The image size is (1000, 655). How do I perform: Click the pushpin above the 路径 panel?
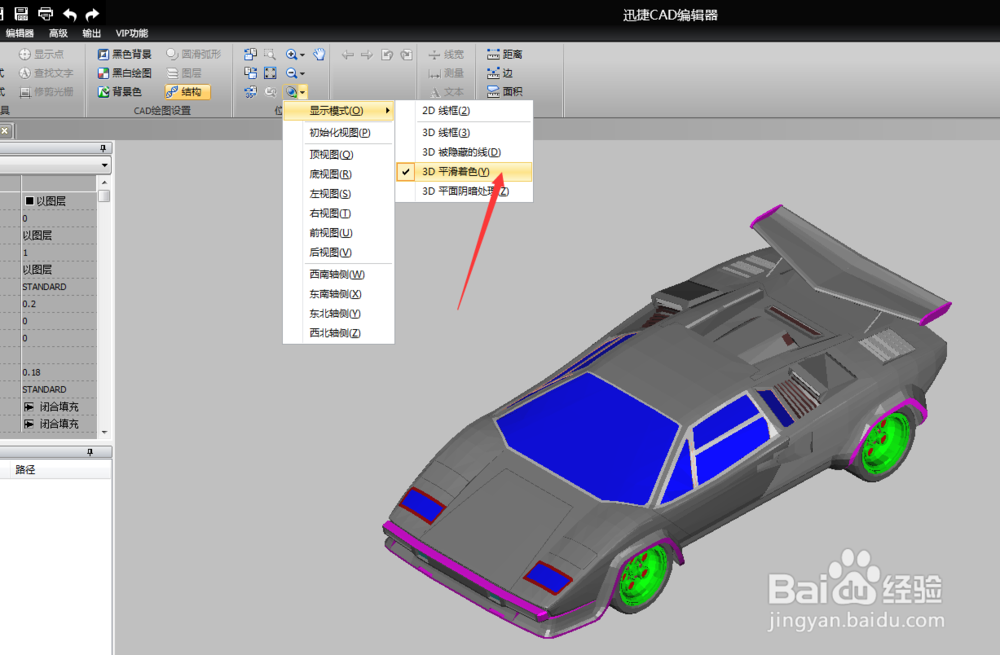pos(90,452)
